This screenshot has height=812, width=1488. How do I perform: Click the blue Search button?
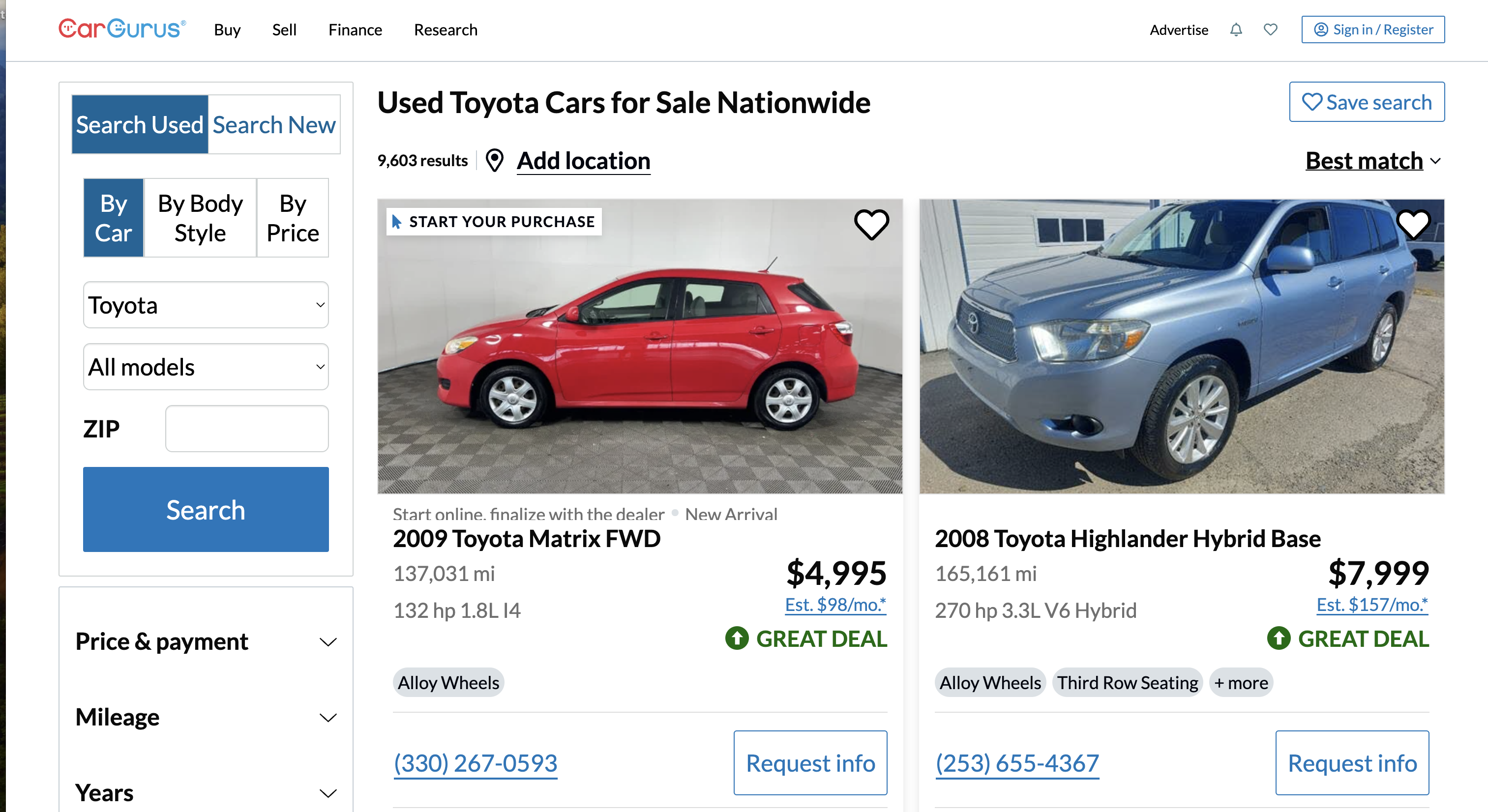coord(206,509)
